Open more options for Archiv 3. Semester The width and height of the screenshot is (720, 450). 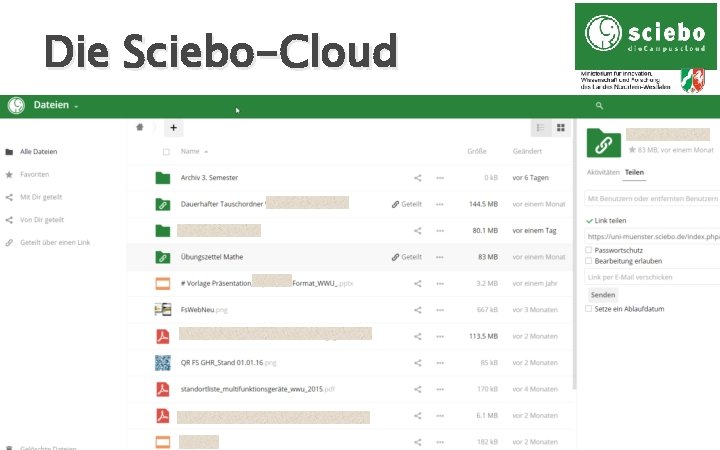point(440,178)
